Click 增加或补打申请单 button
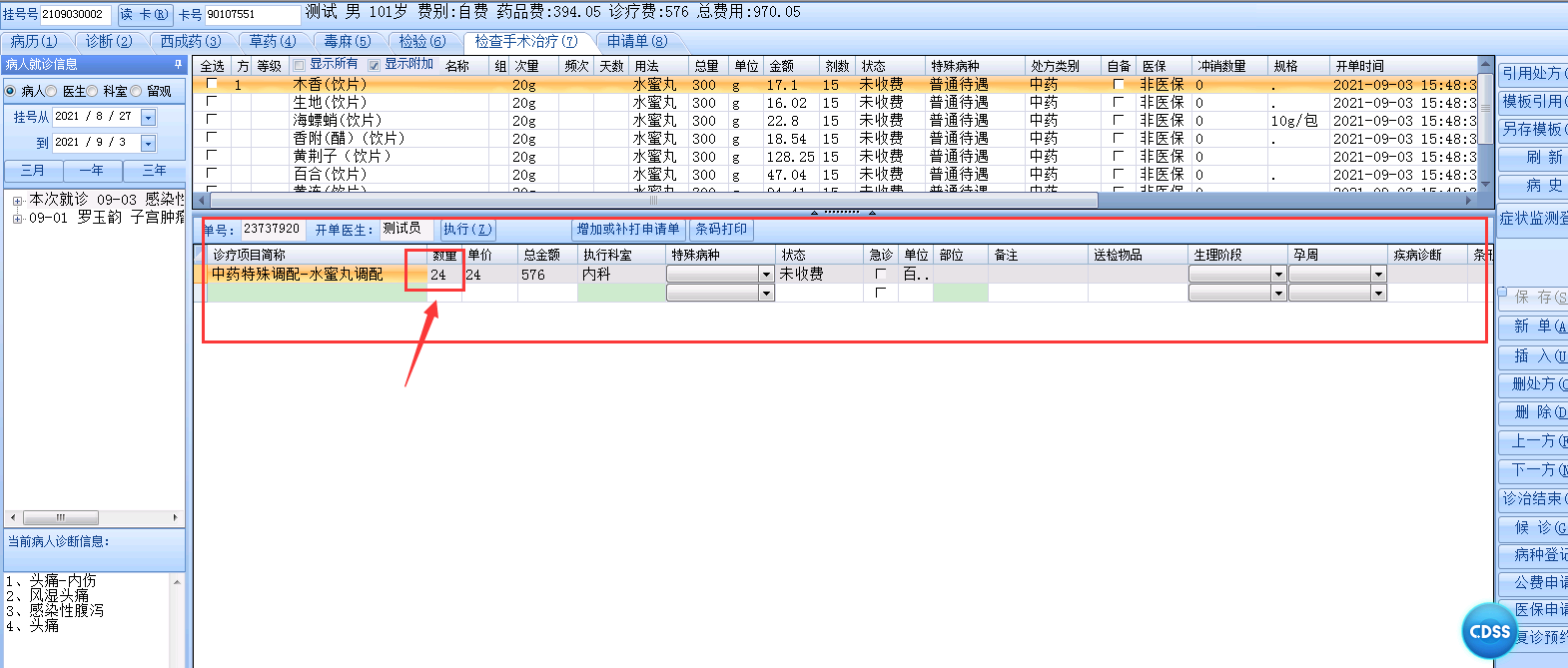 click(x=628, y=229)
